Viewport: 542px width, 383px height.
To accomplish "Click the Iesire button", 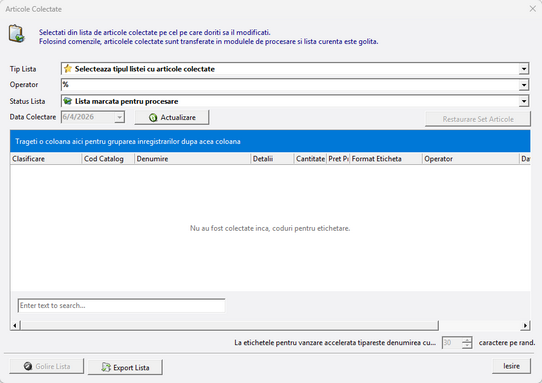I will pos(511,366).
